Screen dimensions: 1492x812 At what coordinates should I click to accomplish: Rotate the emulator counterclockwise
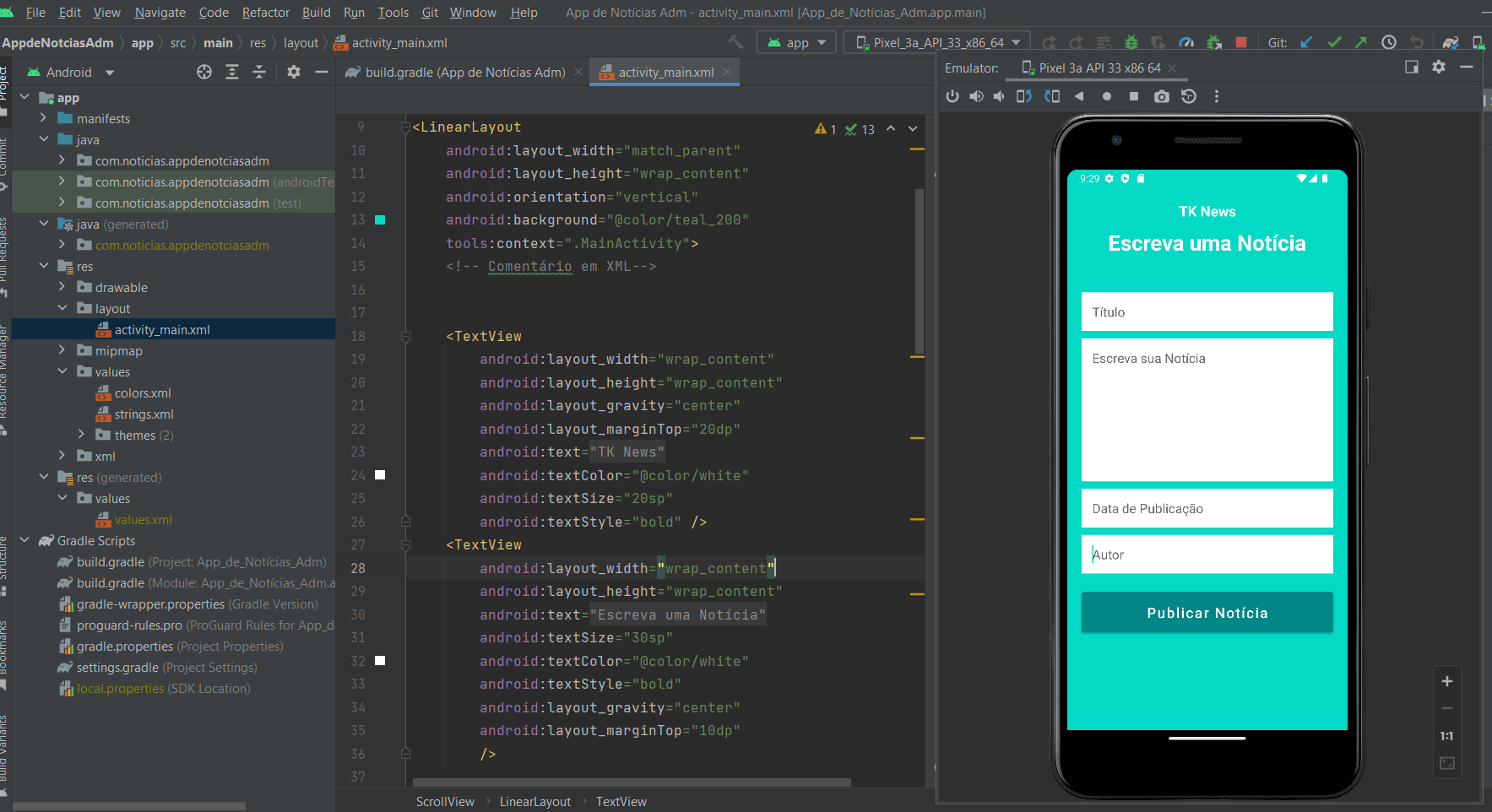[x=1024, y=96]
